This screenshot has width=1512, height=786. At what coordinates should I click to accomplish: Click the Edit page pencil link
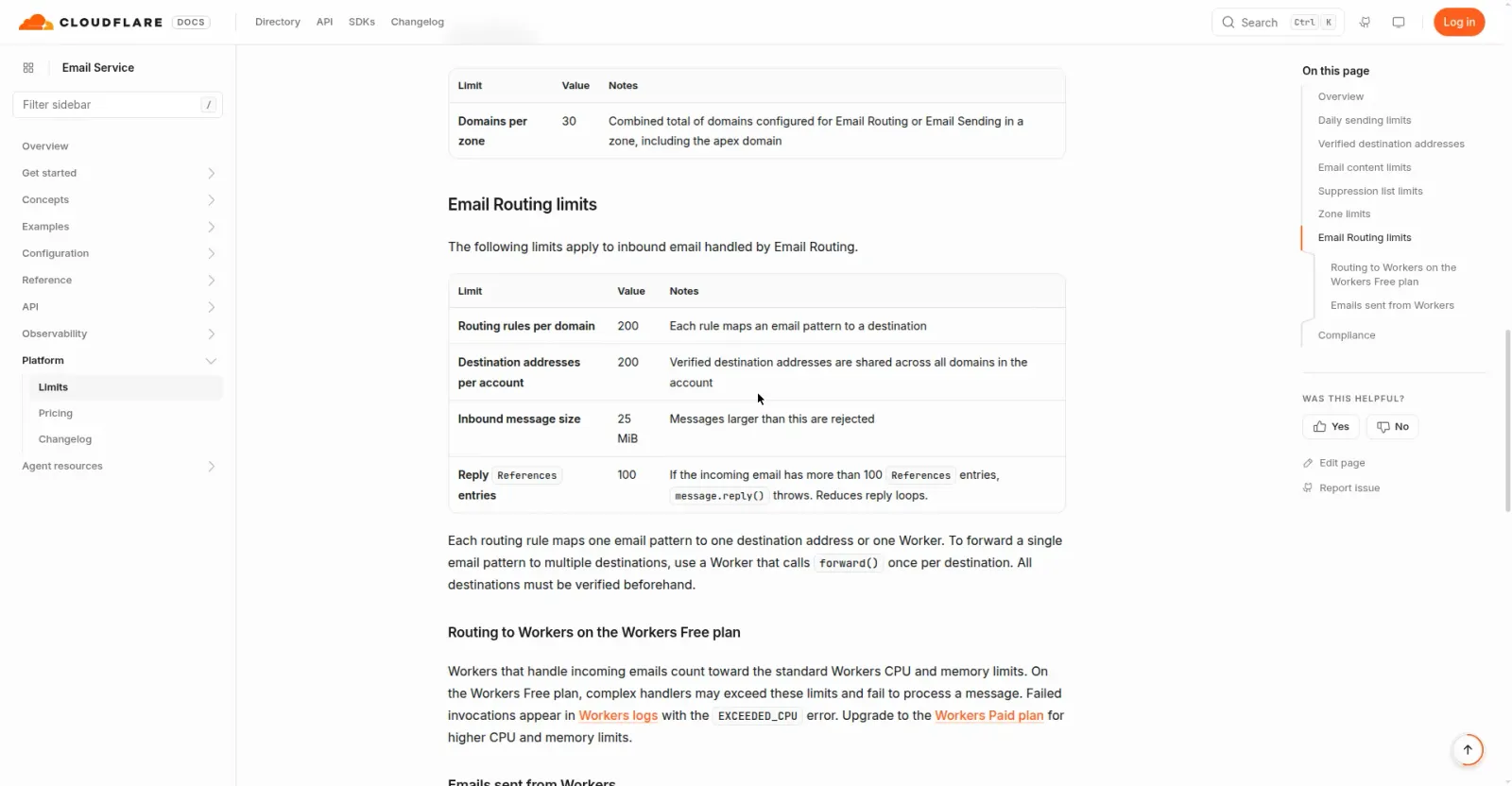point(1333,463)
